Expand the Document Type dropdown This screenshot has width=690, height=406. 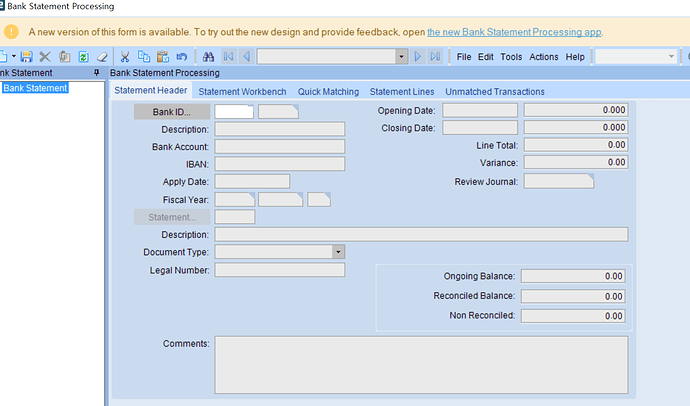pyautogui.click(x=338, y=253)
